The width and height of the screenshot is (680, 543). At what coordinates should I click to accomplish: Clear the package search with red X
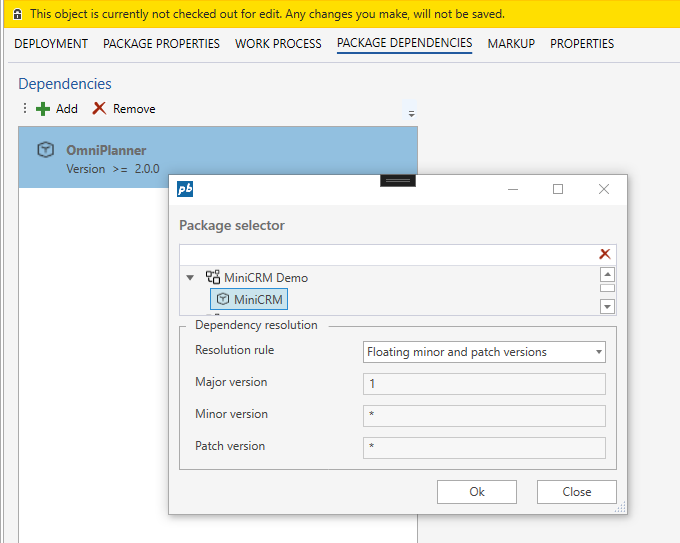(x=604, y=255)
